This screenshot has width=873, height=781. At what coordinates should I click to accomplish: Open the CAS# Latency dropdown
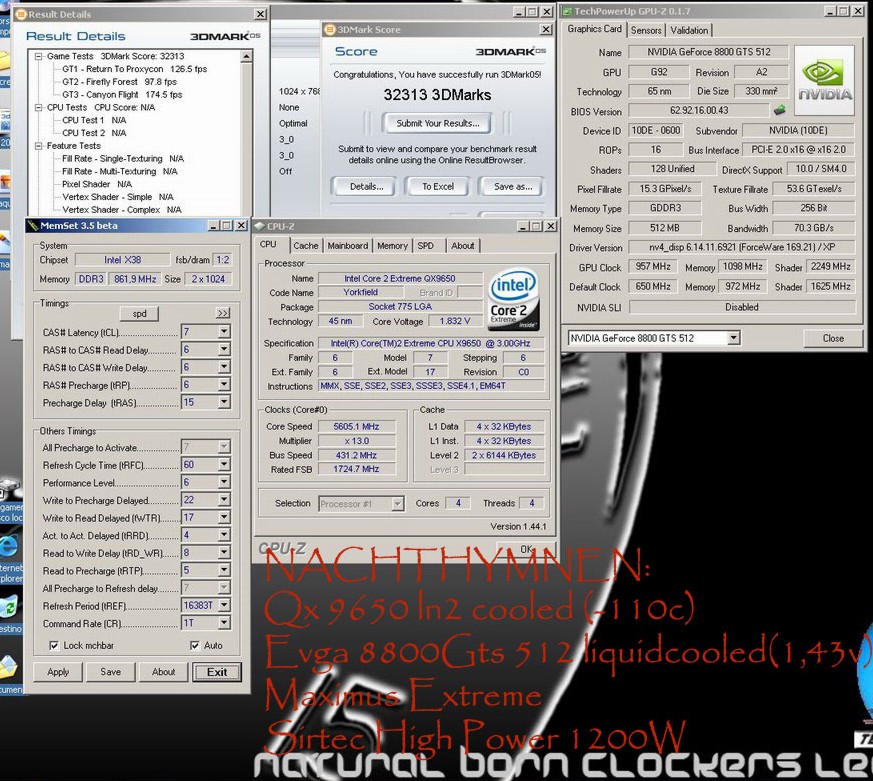224,332
